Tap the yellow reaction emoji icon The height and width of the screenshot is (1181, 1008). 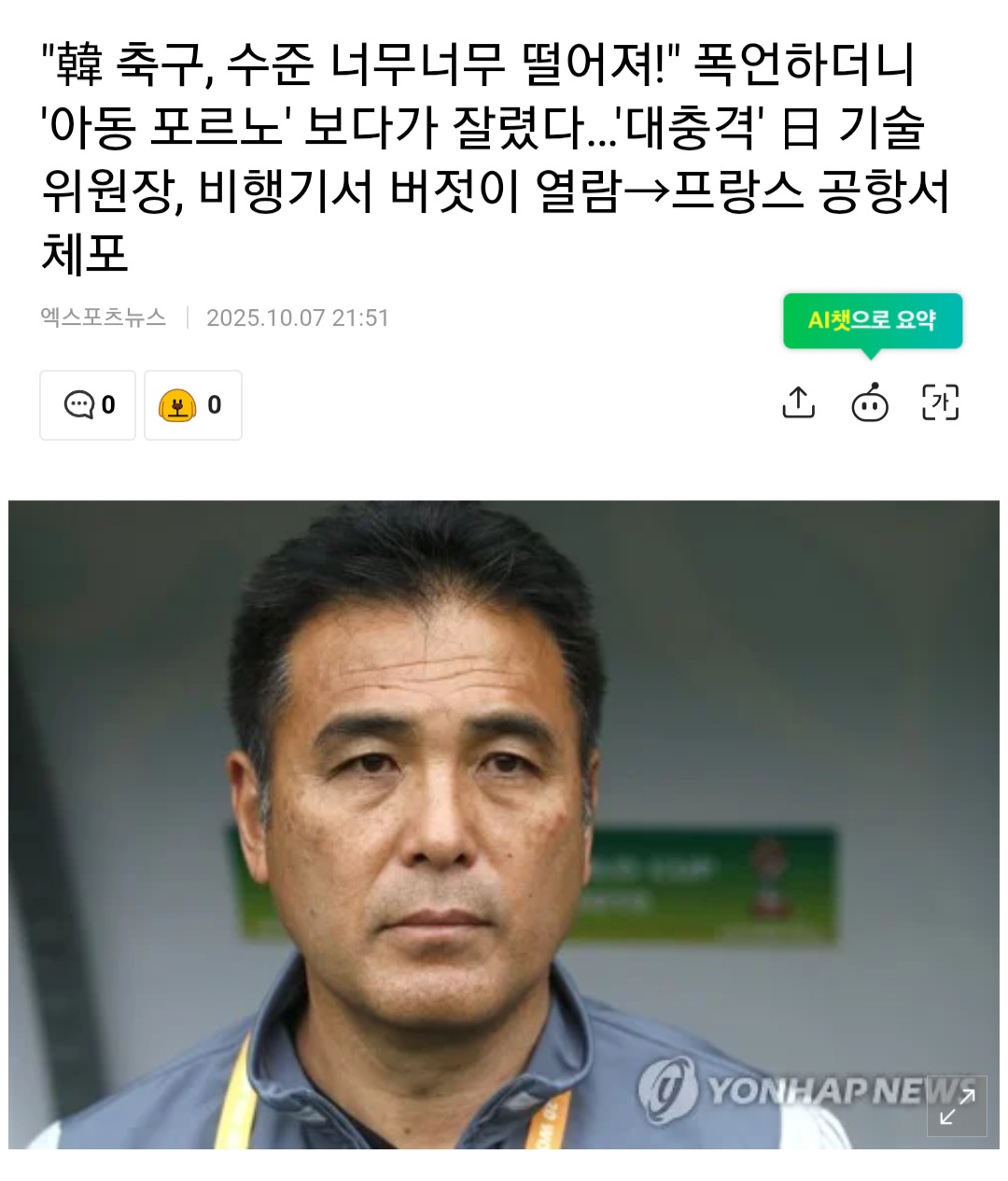coord(177,405)
